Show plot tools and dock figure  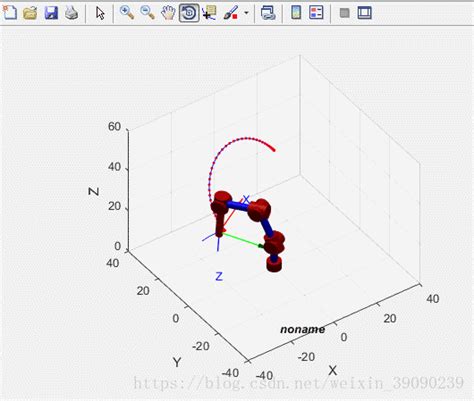[x=365, y=13]
